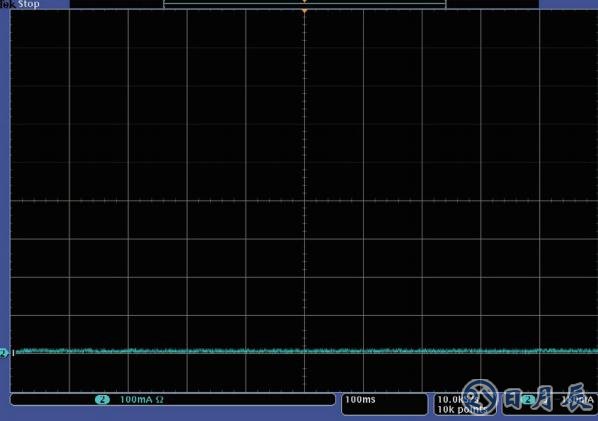Click the Ω termination symbol
Image resolution: width=598 pixels, height=421 pixels.
(160, 400)
